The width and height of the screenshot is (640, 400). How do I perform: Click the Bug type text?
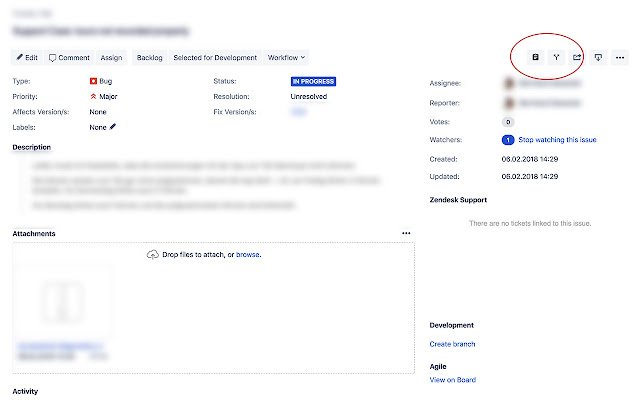coord(105,81)
